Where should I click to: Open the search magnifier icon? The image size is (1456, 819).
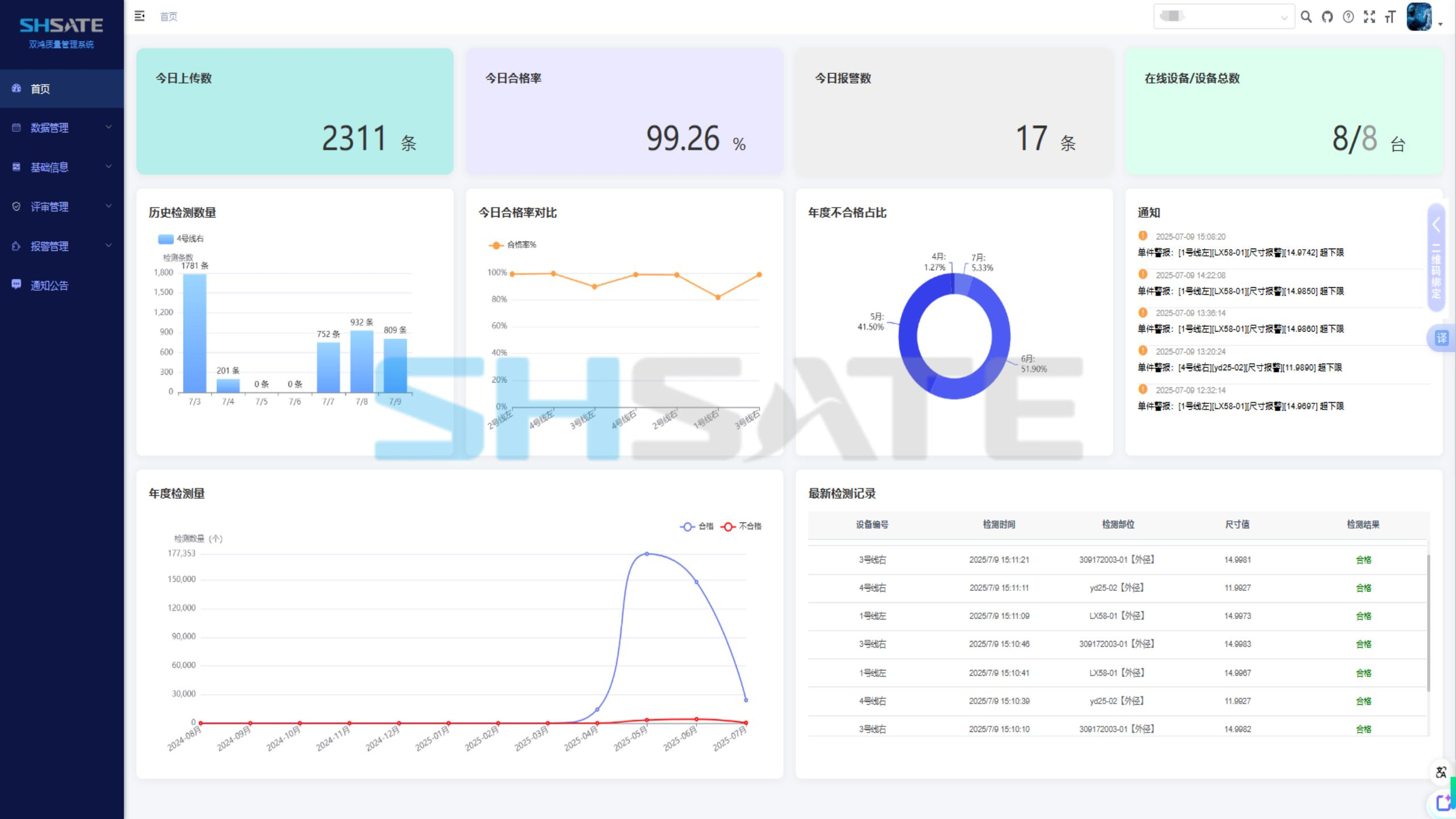click(x=1306, y=17)
